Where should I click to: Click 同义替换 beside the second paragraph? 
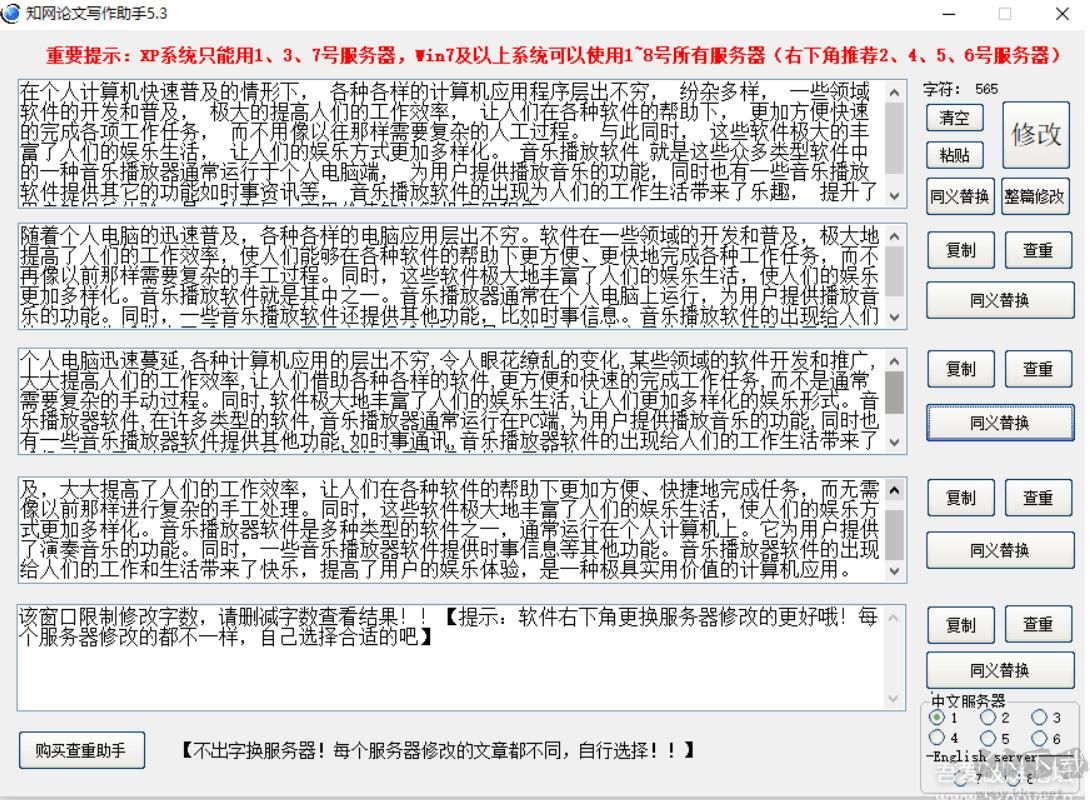click(x=1000, y=299)
